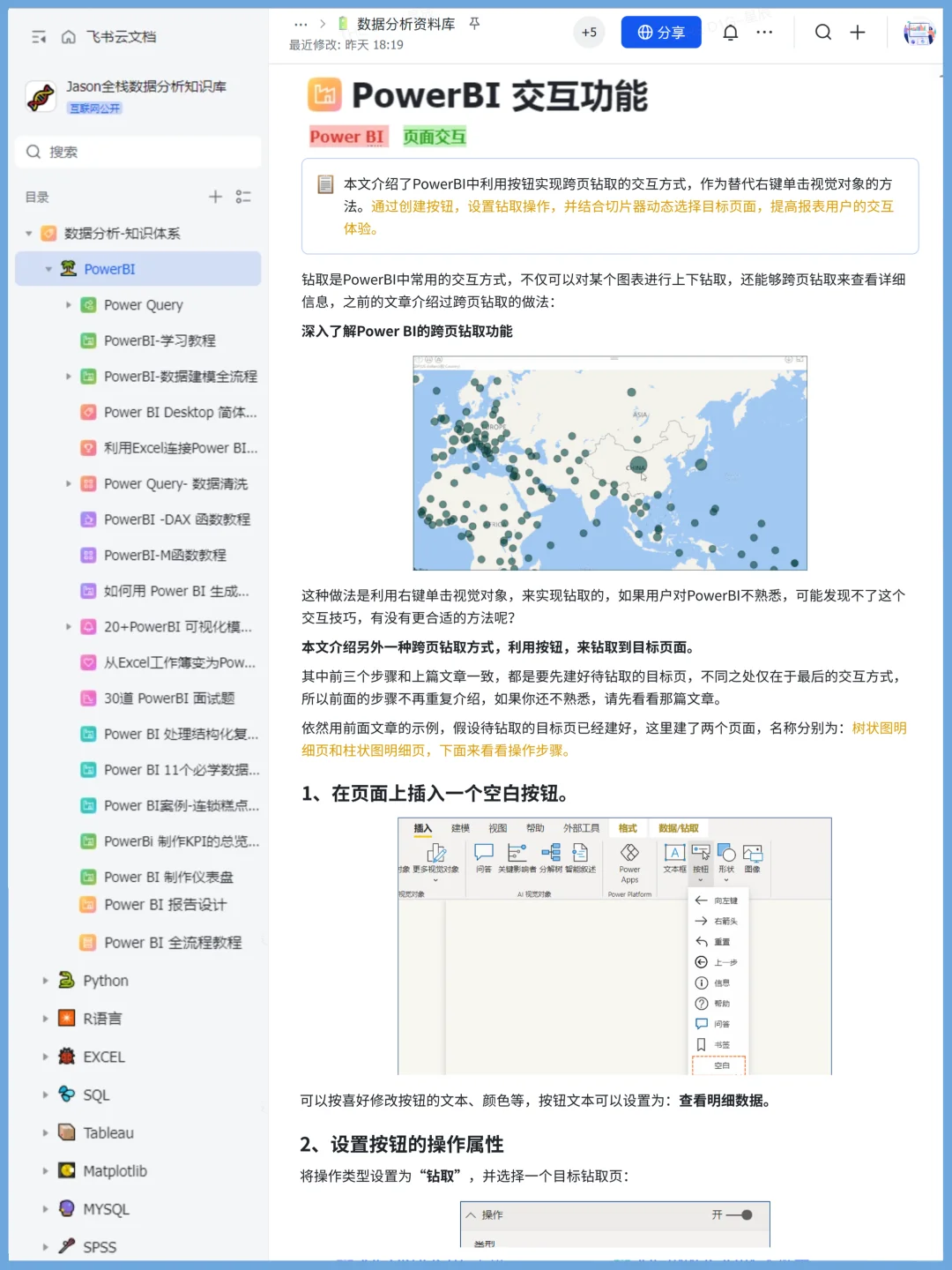Open the 目录 list settings icon

point(243,197)
